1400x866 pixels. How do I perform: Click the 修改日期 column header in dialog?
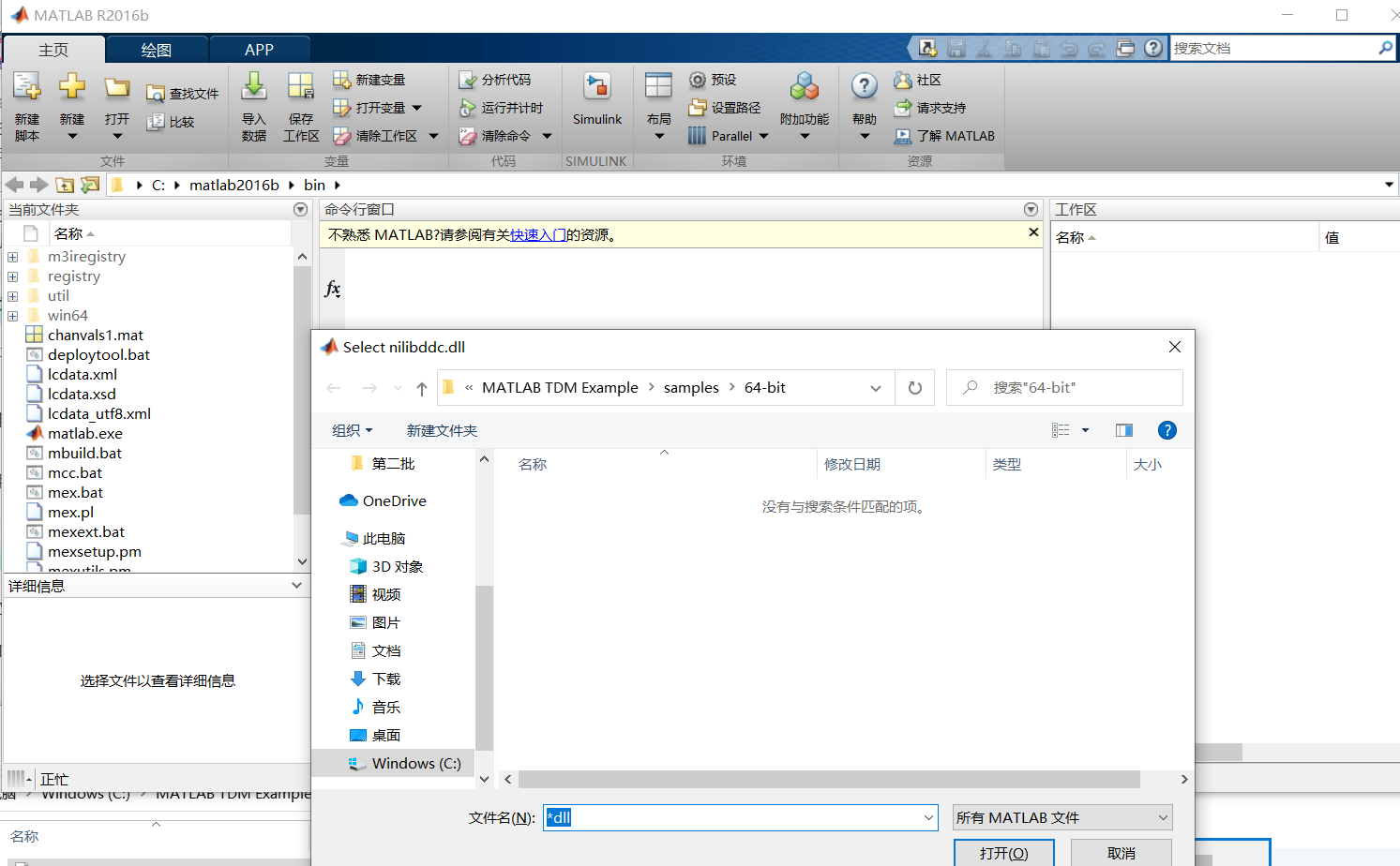(x=852, y=464)
